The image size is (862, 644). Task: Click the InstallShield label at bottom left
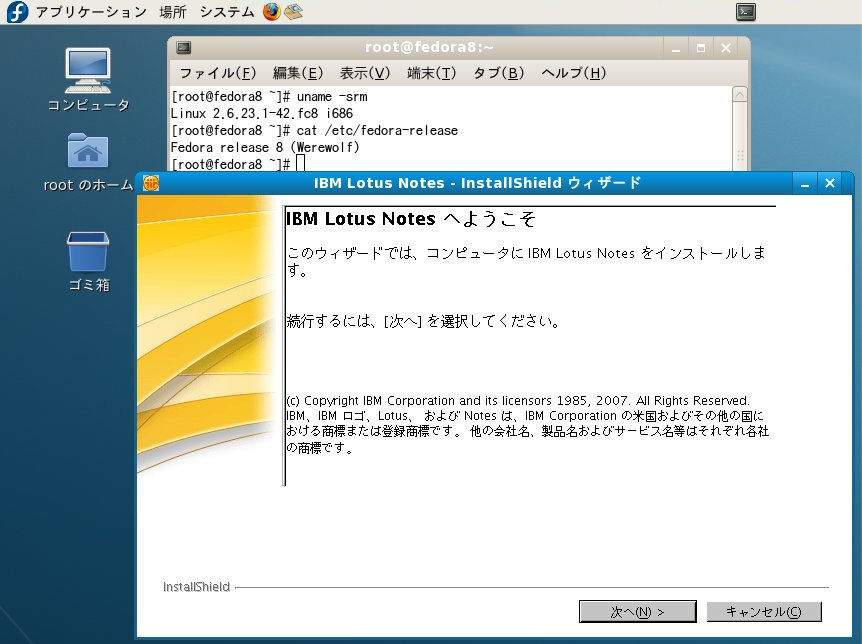pos(196,587)
